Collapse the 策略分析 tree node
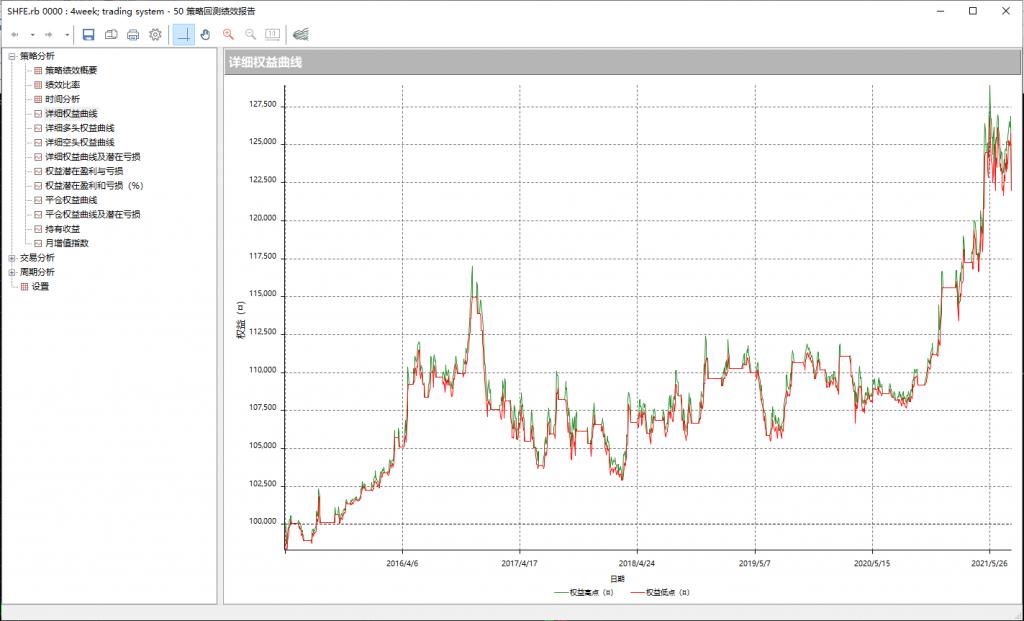This screenshot has height=621, width=1024. pos(12,57)
